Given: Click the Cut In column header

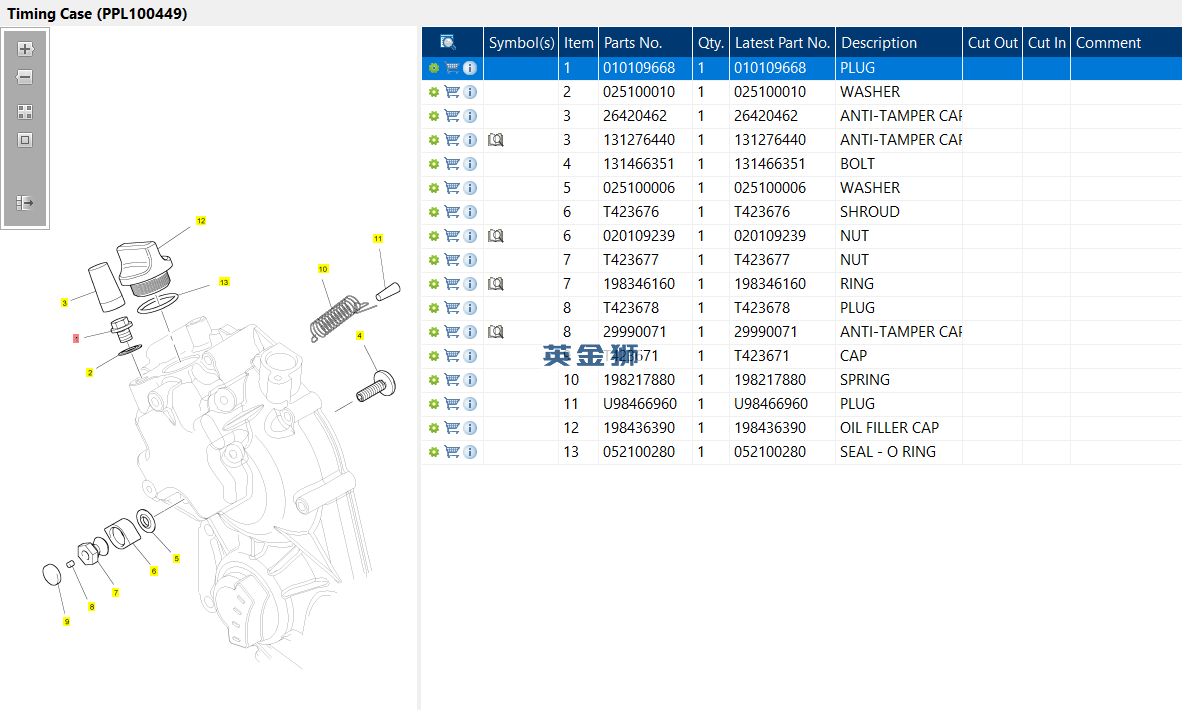Looking at the screenshot, I should 1046,42.
